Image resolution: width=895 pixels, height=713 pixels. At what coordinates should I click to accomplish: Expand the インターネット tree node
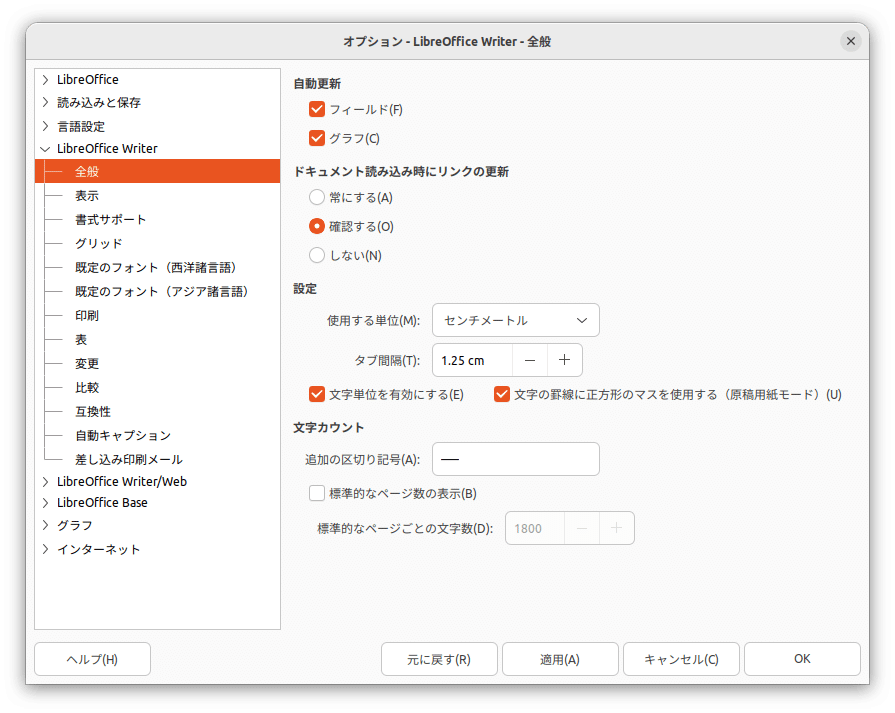point(46,549)
